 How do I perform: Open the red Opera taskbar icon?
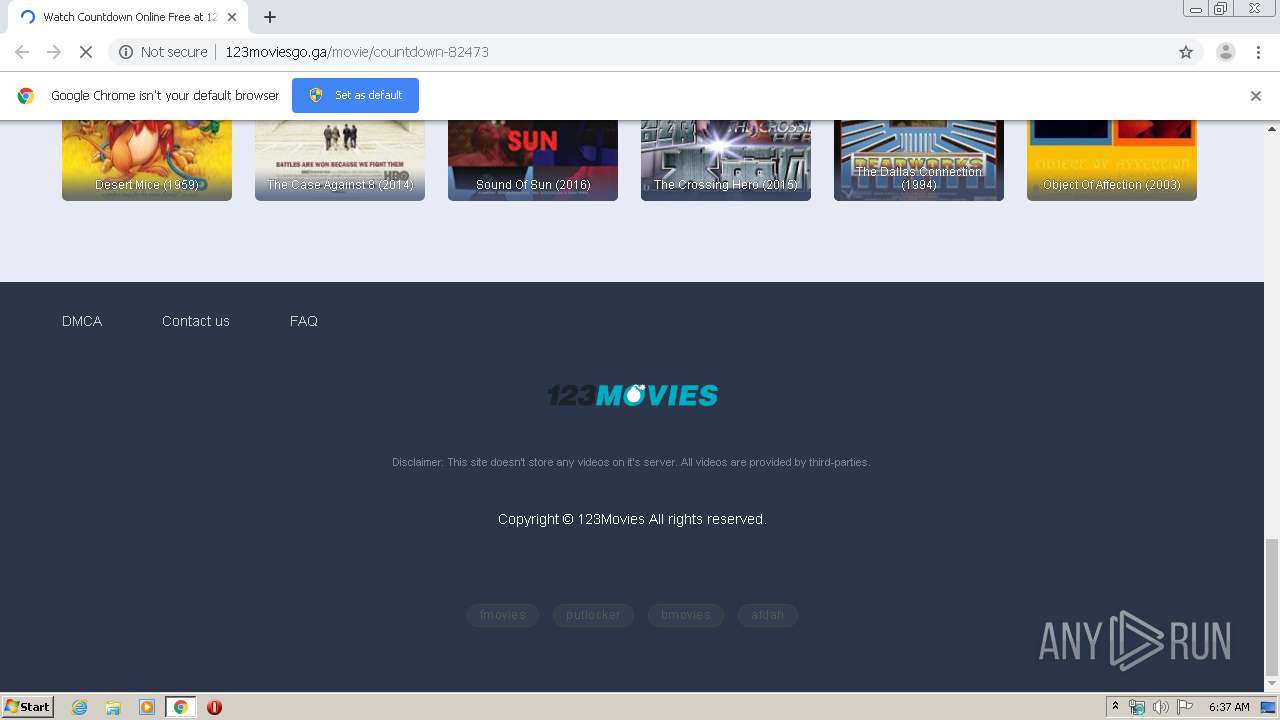click(x=214, y=707)
